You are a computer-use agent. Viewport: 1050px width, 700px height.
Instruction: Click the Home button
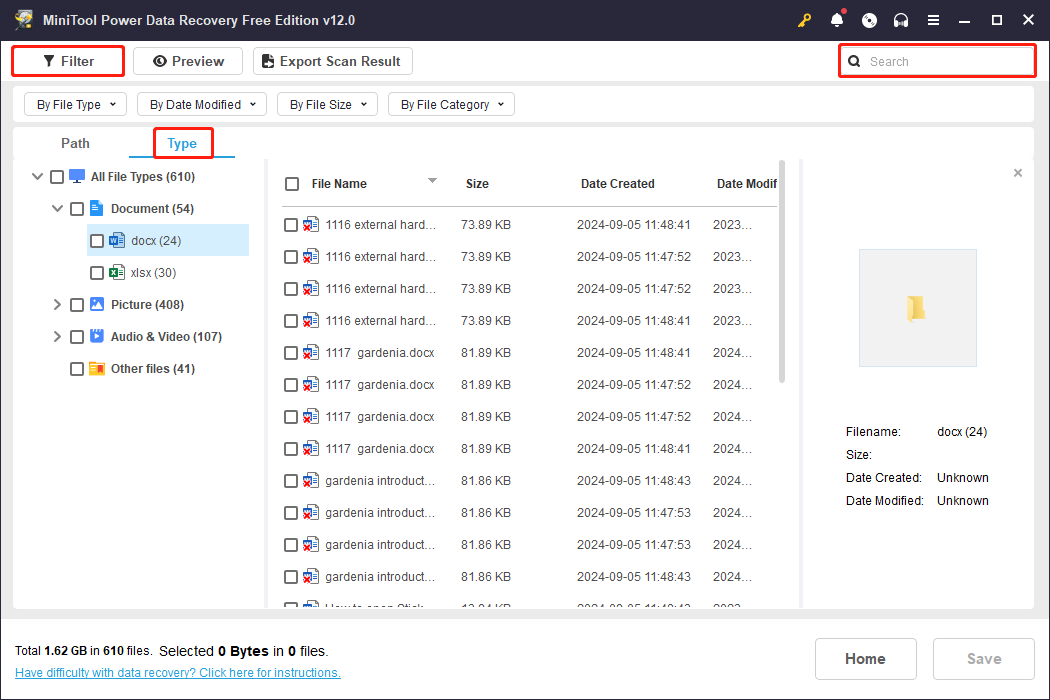click(x=865, y=659)
